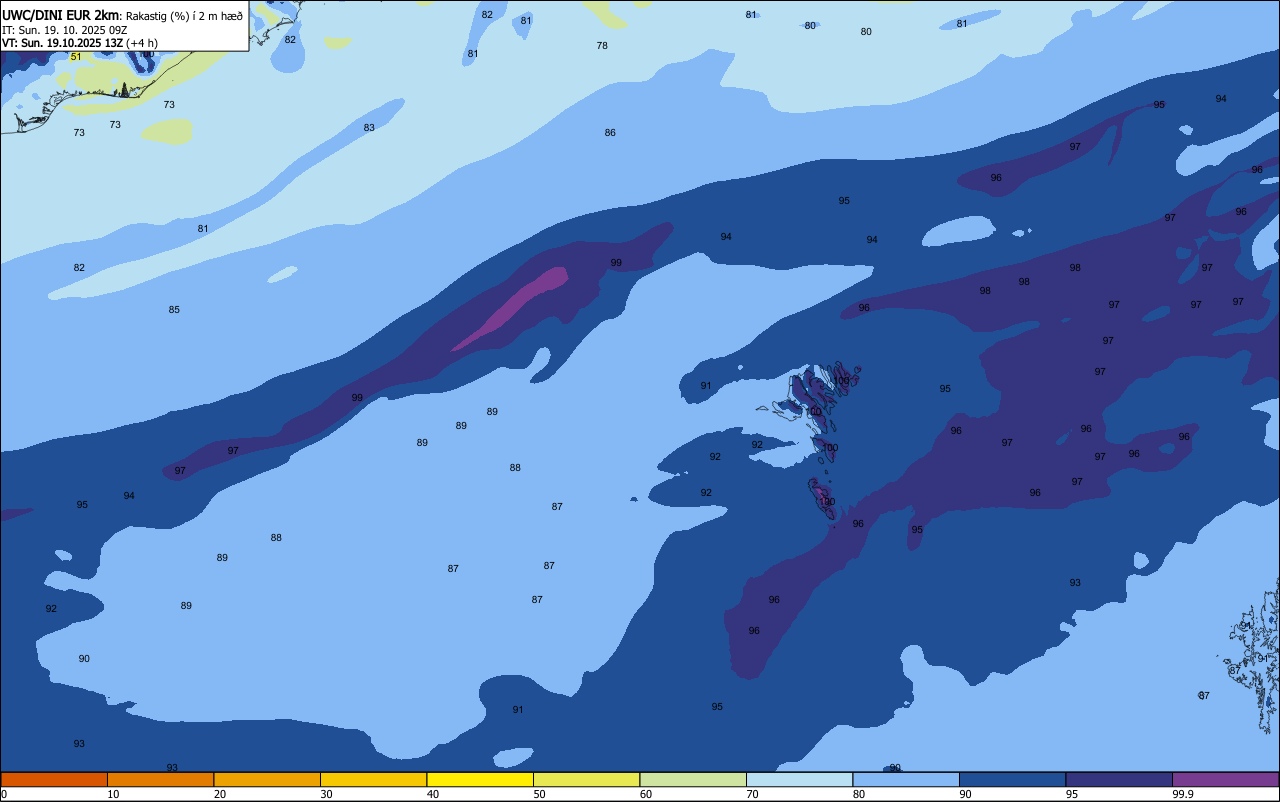The image size is (1280, 802).
Task: Click the 40–50 bright yellow legend swatch
Action: point(480,779)
